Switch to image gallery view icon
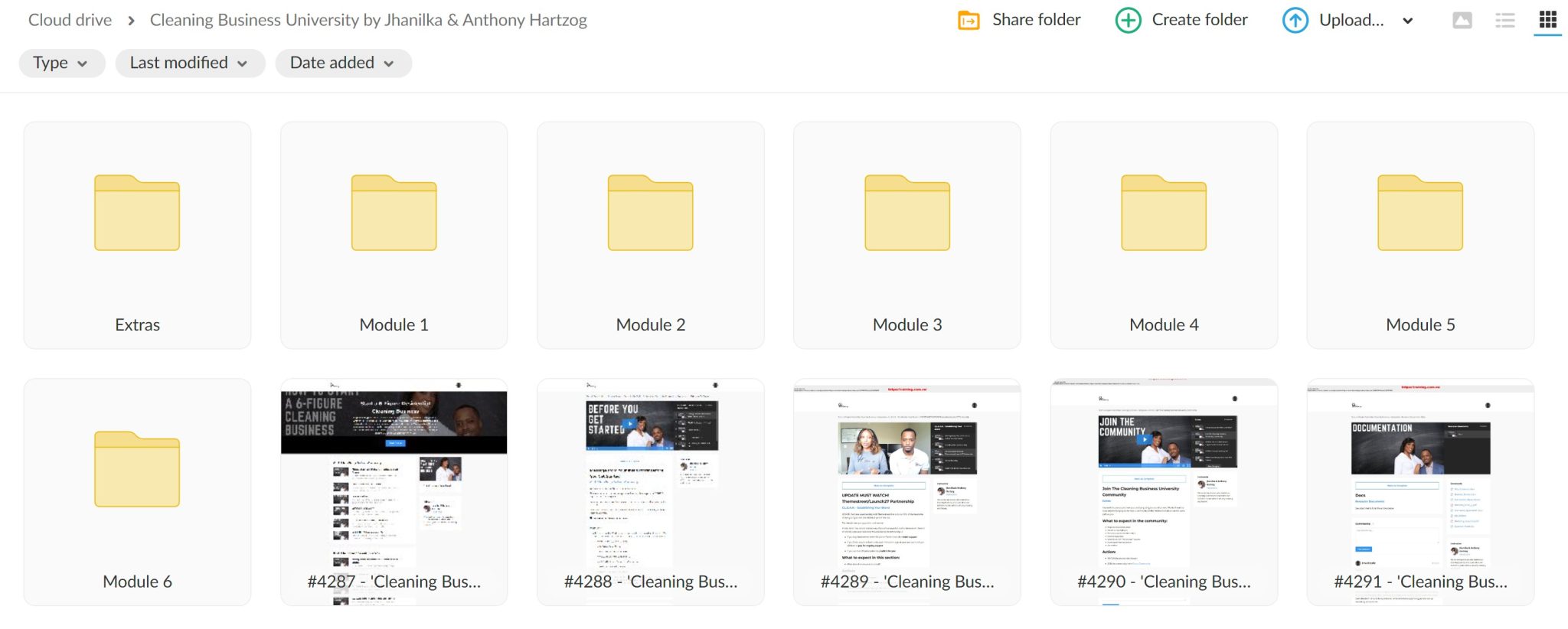1568x629 pixels. pos(1462,20)
